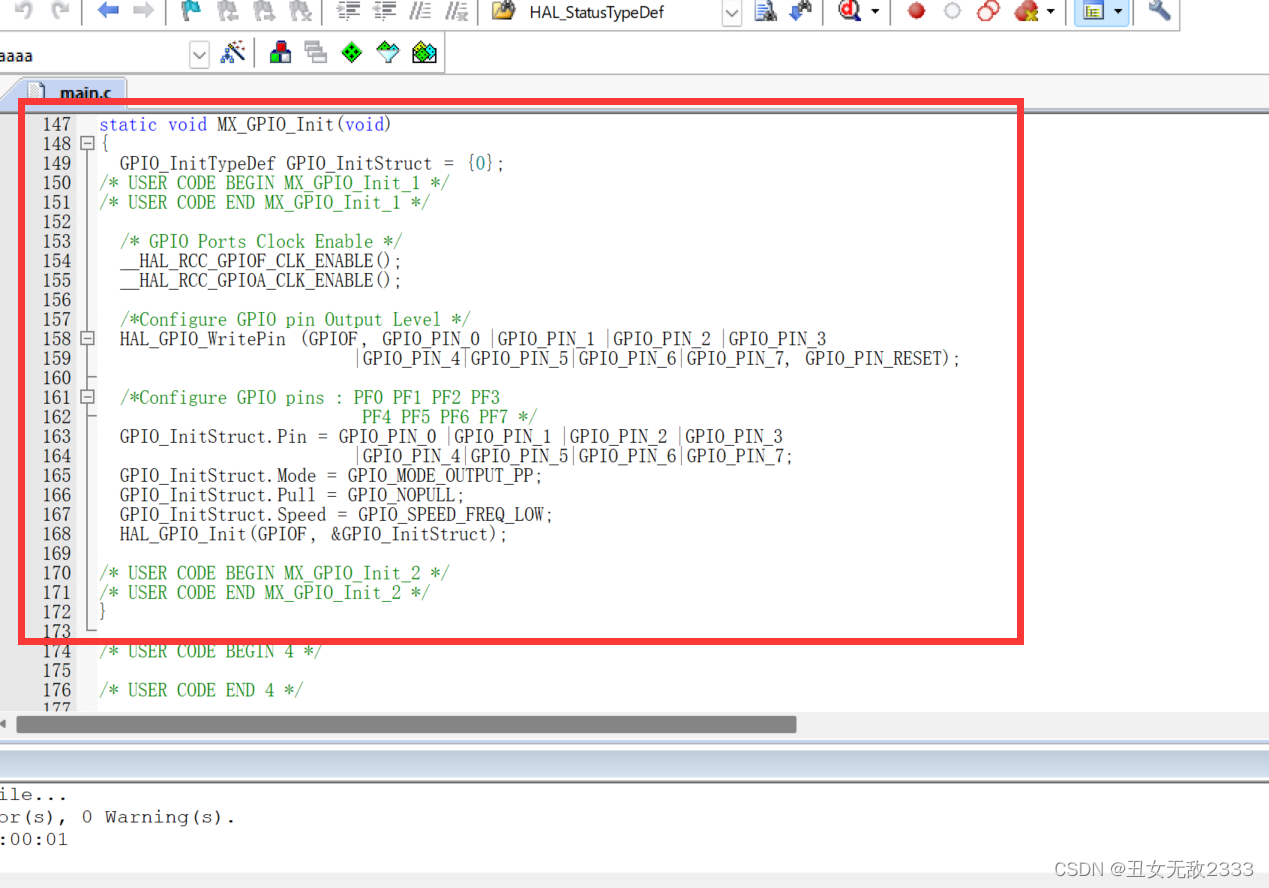Clear all bookmarks
1269x888 pixels.
coord(299,11)
